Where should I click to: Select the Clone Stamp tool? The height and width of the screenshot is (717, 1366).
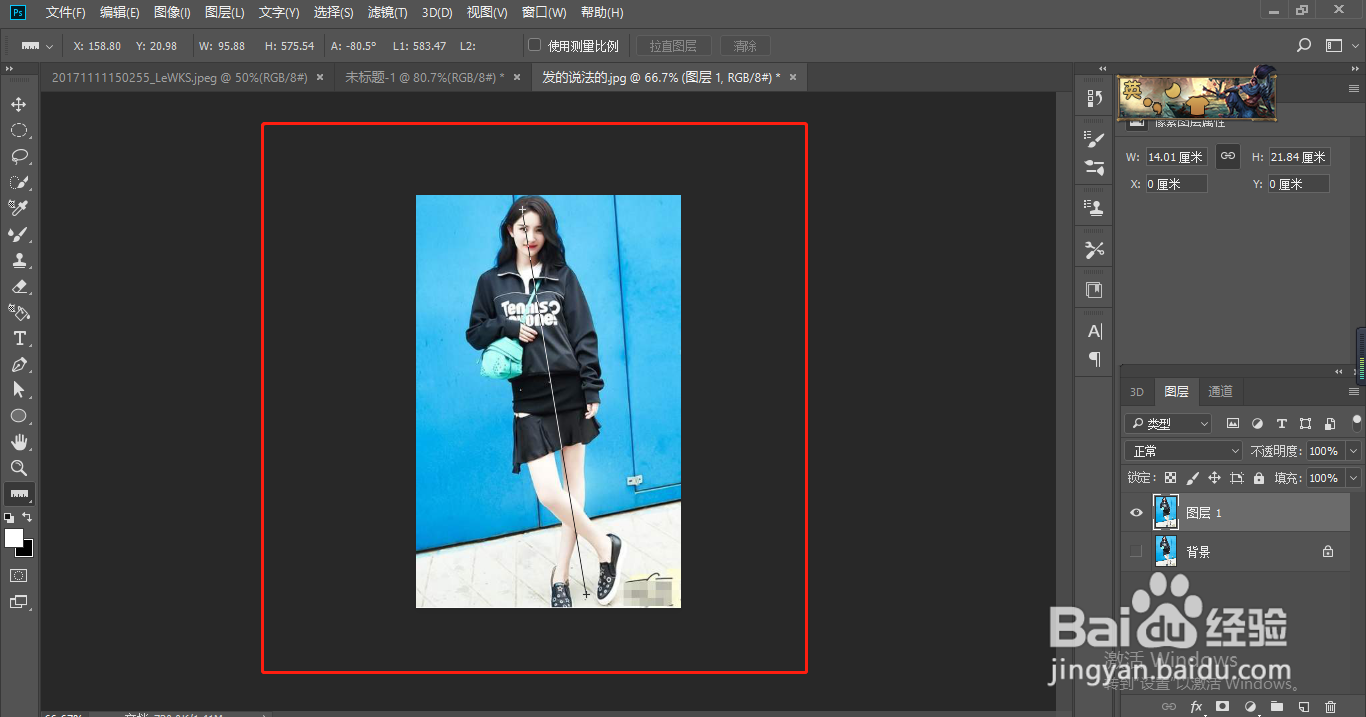[19, 260]
